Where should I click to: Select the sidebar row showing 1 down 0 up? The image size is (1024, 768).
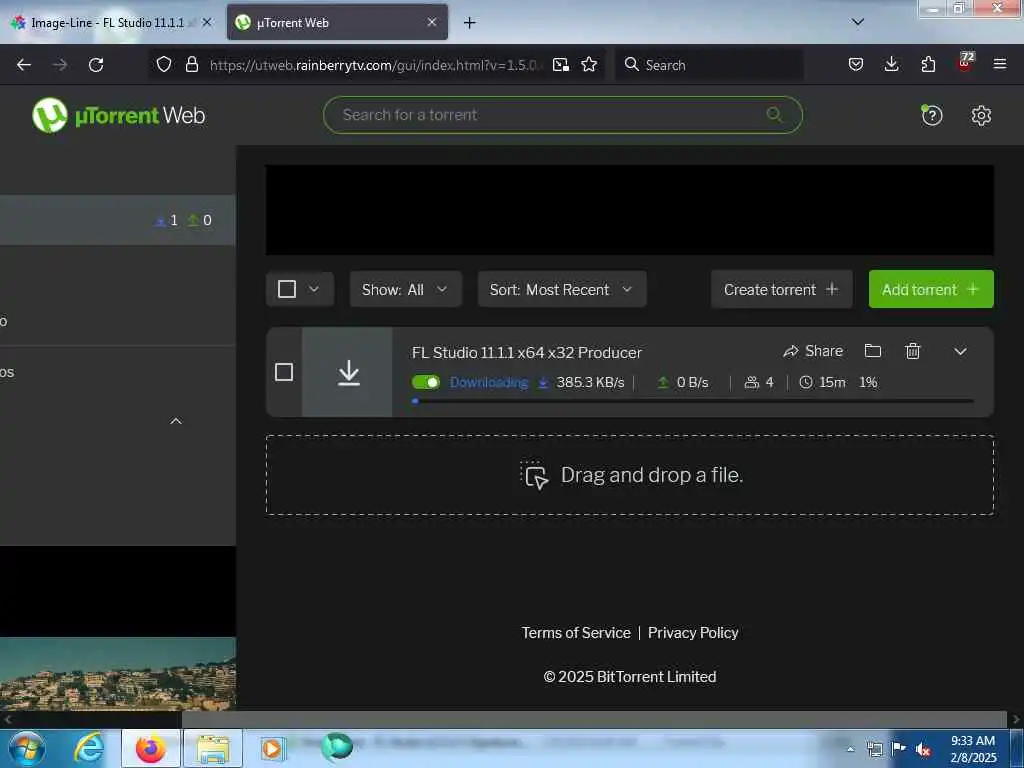point(118,220)
